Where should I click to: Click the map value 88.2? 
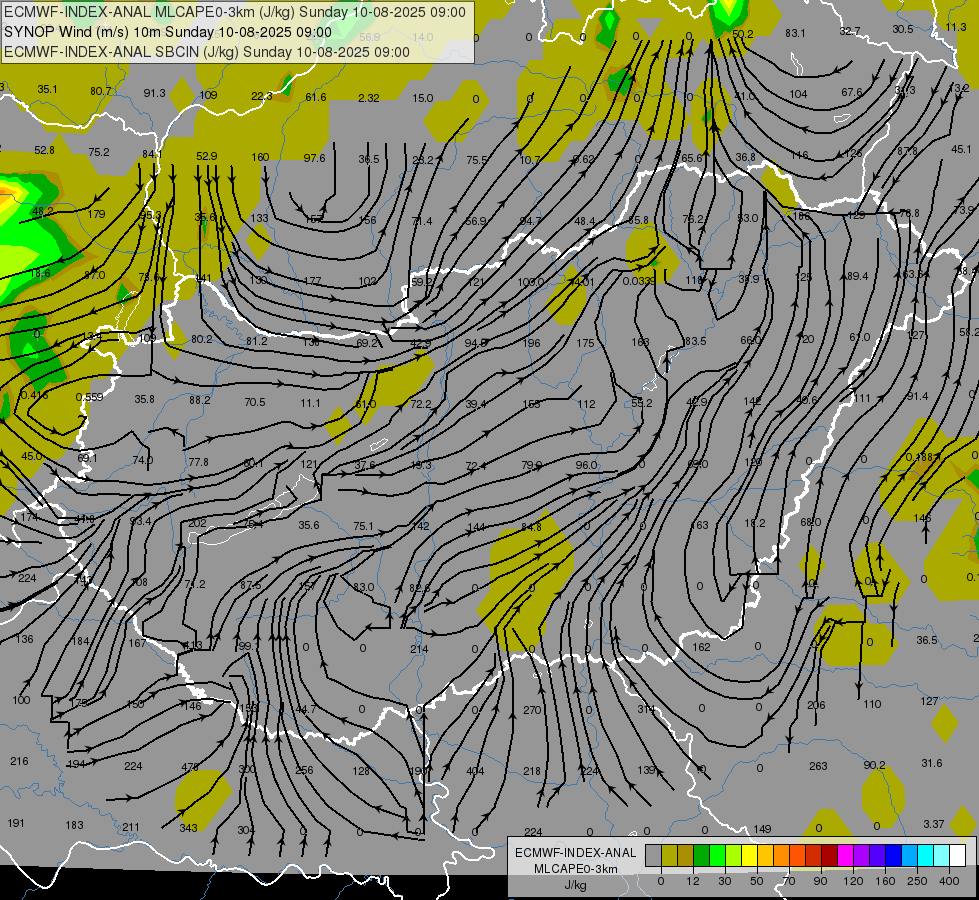click(x=200, y=400)
